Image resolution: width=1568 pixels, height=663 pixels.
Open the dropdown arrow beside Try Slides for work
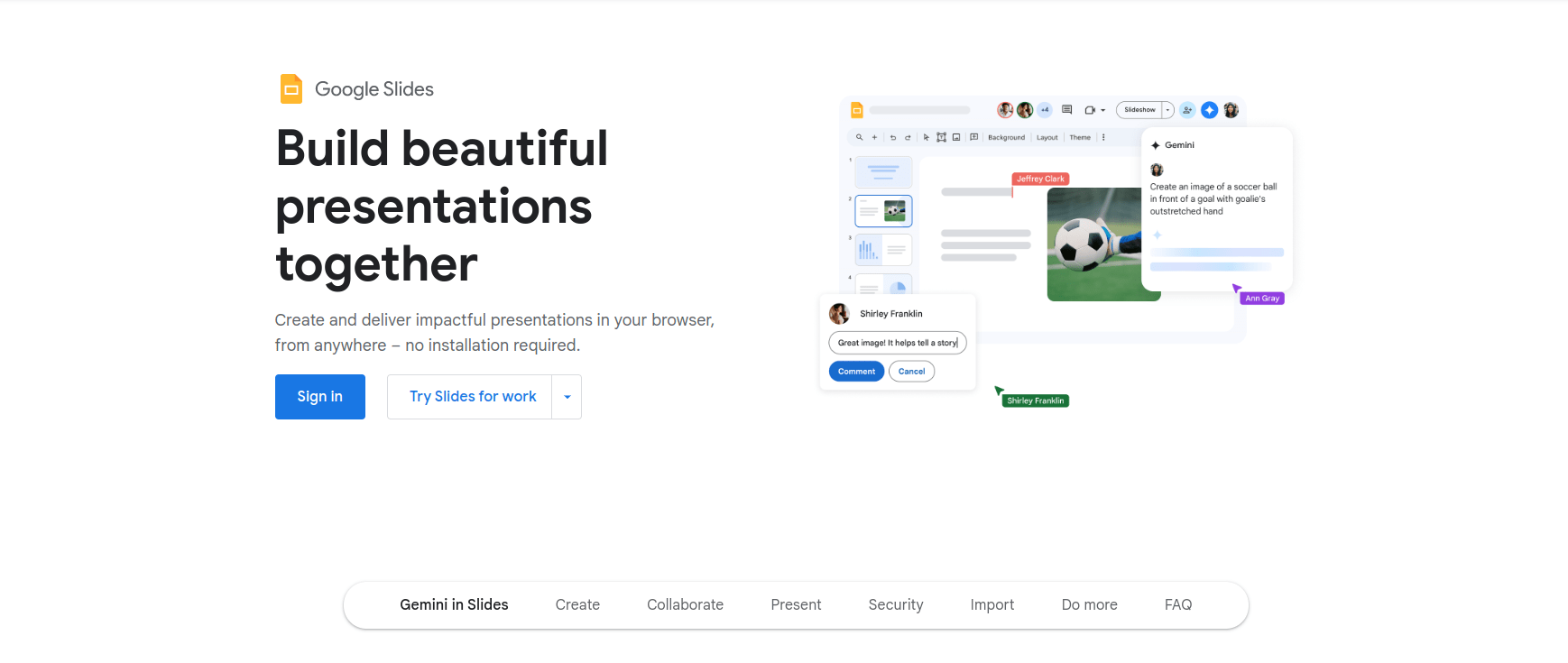pyautogui.click(x=567, y=397)
